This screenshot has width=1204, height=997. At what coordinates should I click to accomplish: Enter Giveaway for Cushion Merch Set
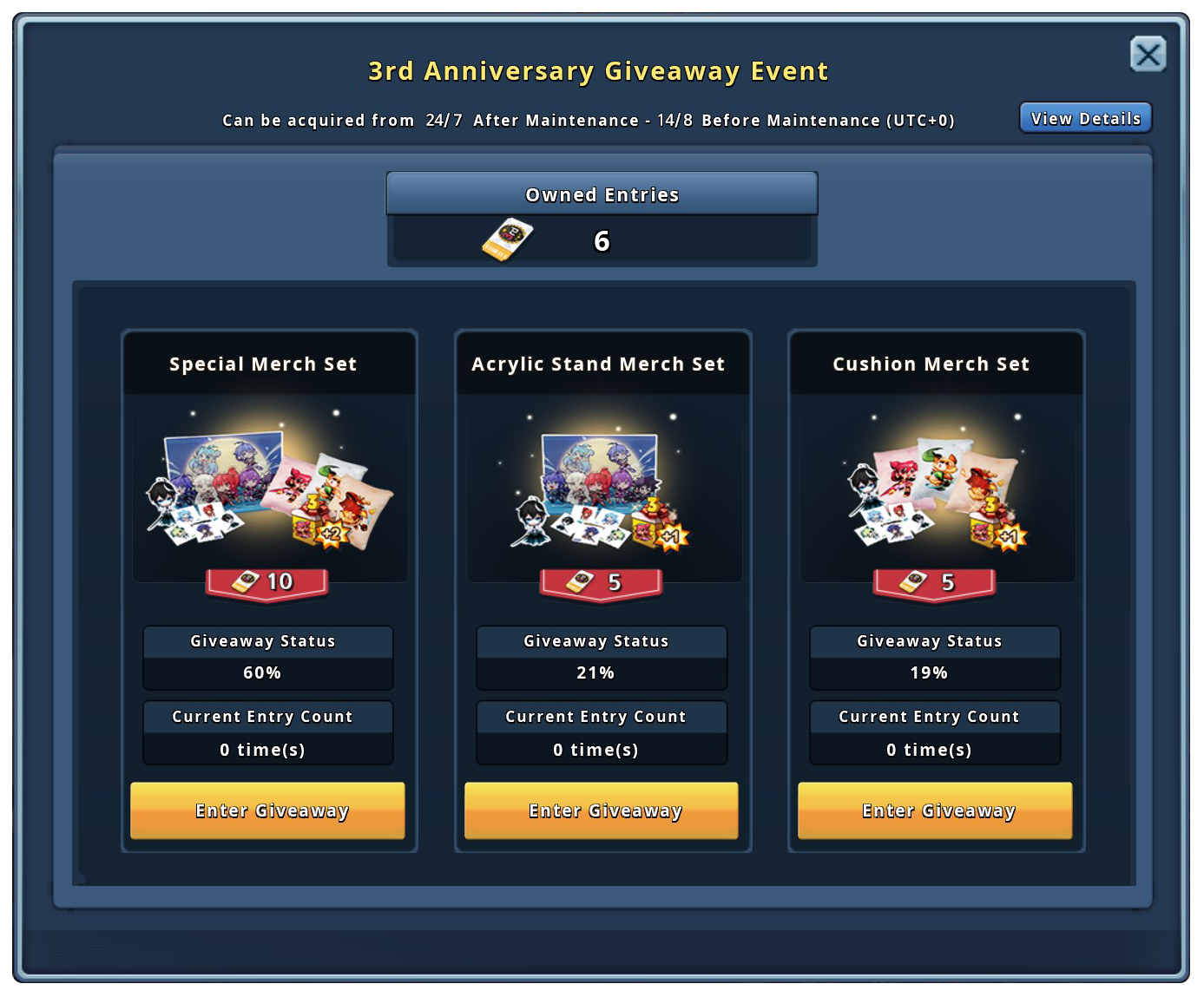(x=935, y=810)
